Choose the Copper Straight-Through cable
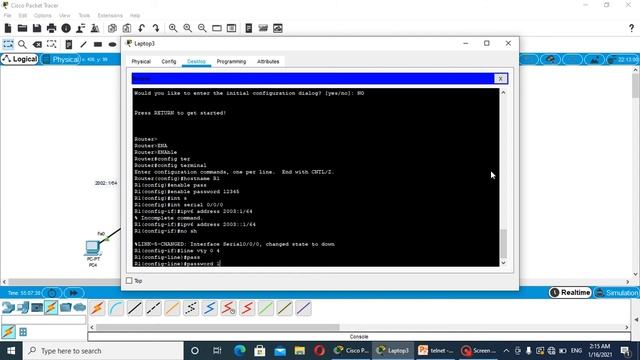The image size is (640, 360). click(x=135, y=308)
